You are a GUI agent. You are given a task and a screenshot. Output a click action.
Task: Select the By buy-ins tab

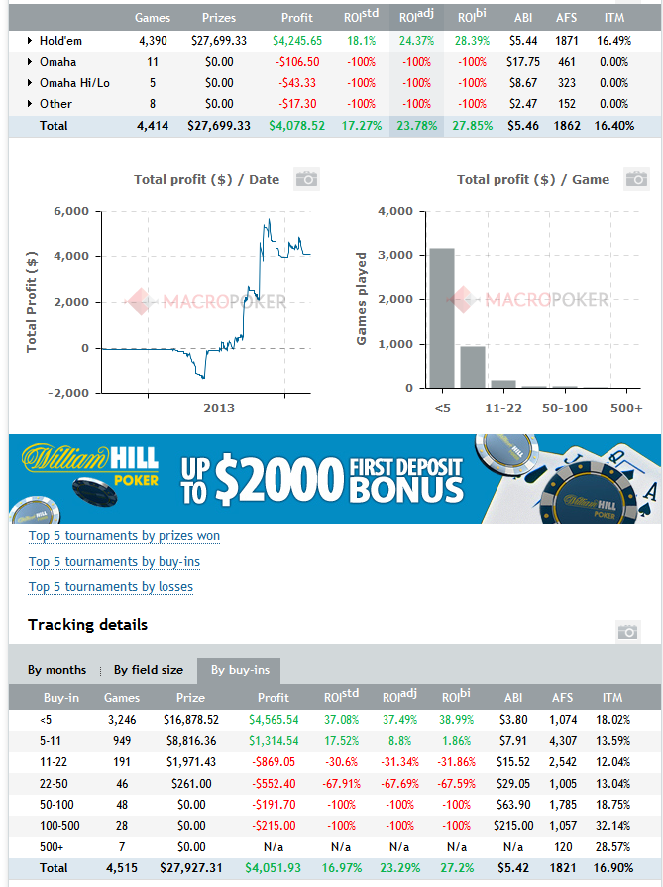[238, 670]
